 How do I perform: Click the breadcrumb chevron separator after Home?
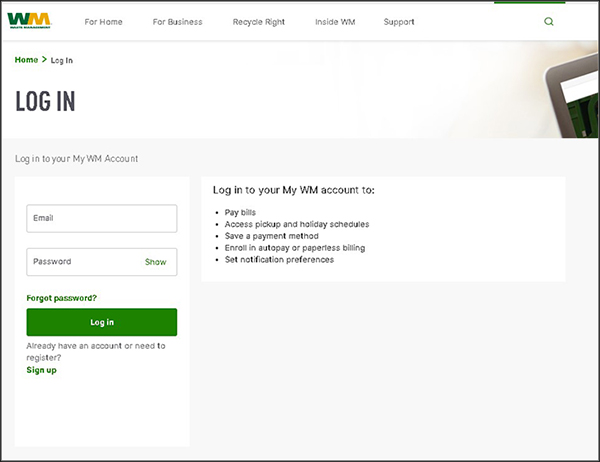tap(45, 60)
